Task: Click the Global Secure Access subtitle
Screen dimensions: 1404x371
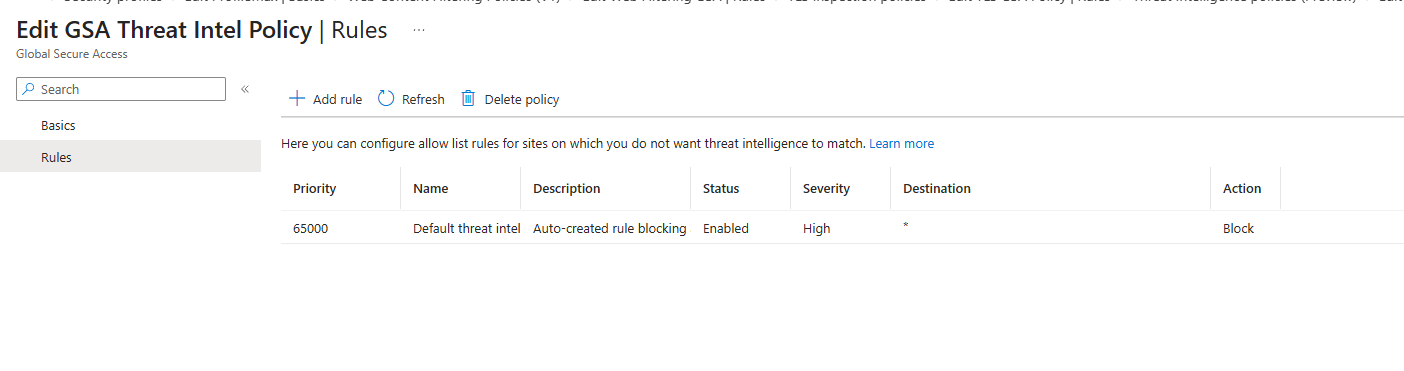Action: [x=72, y=54]
